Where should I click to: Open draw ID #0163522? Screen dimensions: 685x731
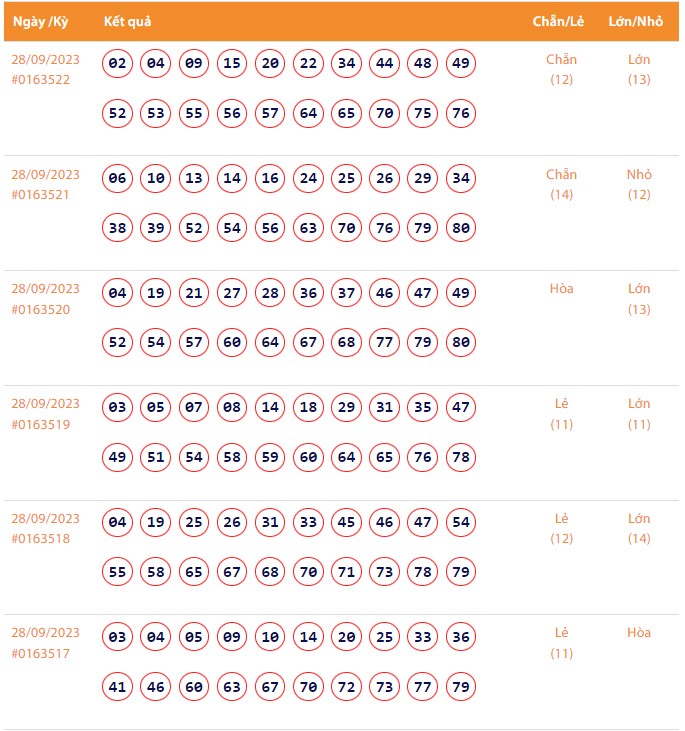41,80
